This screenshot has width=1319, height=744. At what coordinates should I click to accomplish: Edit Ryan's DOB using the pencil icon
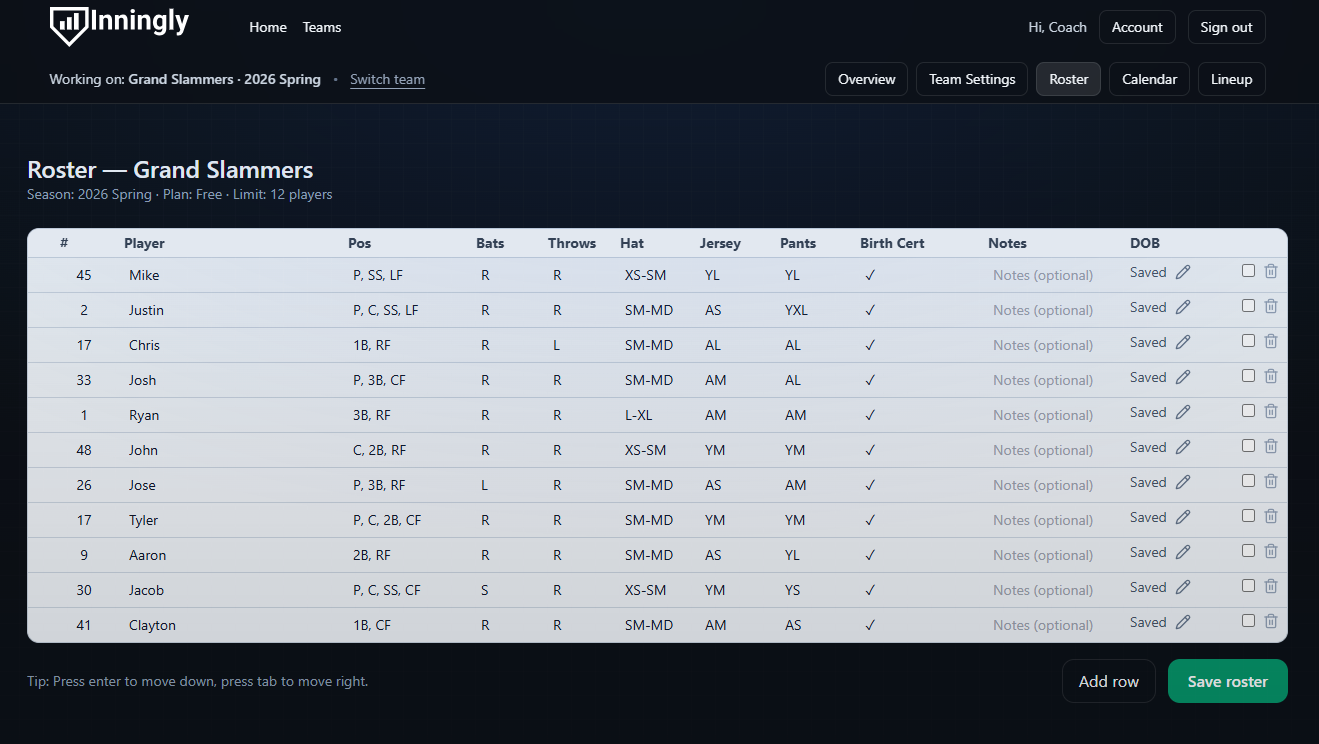[x=1183, y=411]
